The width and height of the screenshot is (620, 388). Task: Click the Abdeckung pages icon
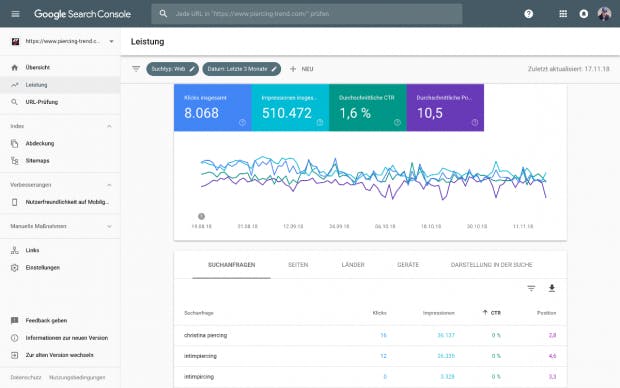tap(15, 144)
